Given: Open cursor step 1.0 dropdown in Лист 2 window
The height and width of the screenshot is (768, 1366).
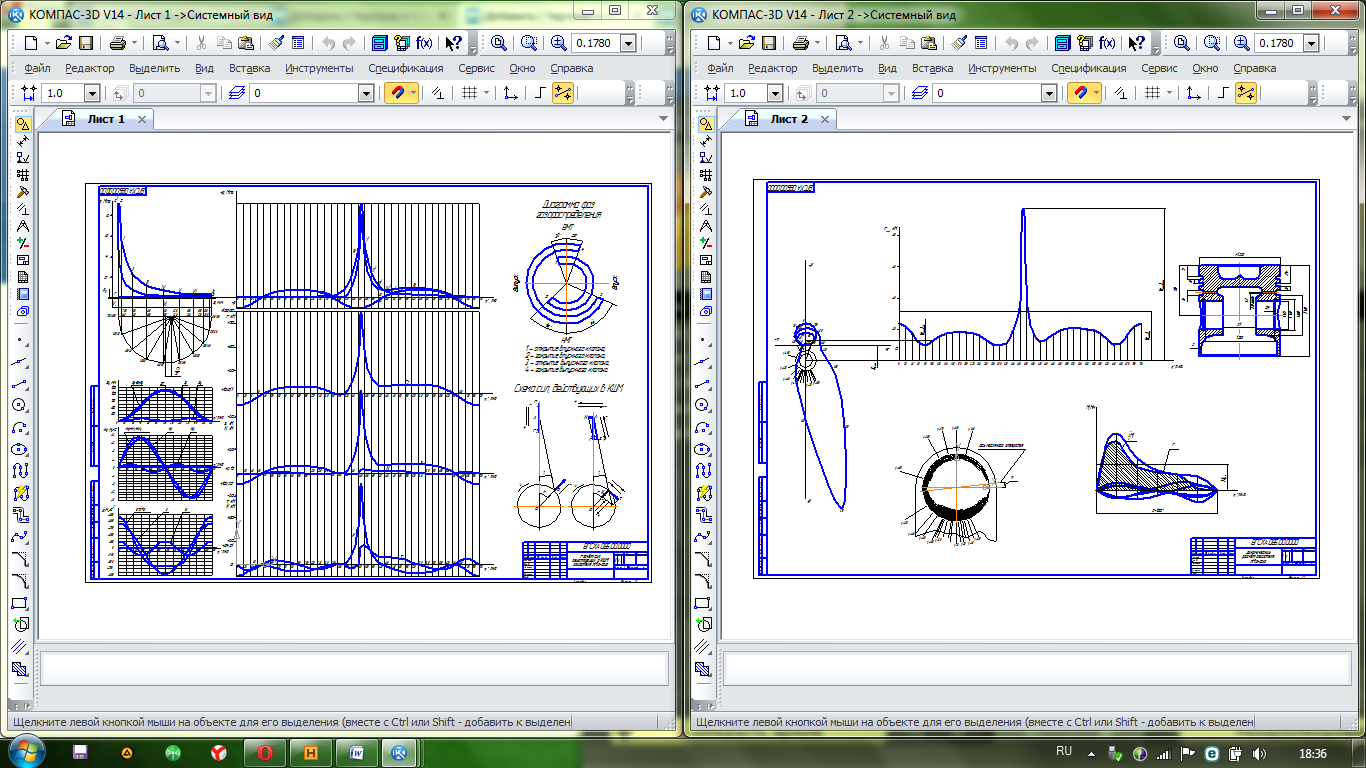Looking at the screenshot, I should coord(776,92).
